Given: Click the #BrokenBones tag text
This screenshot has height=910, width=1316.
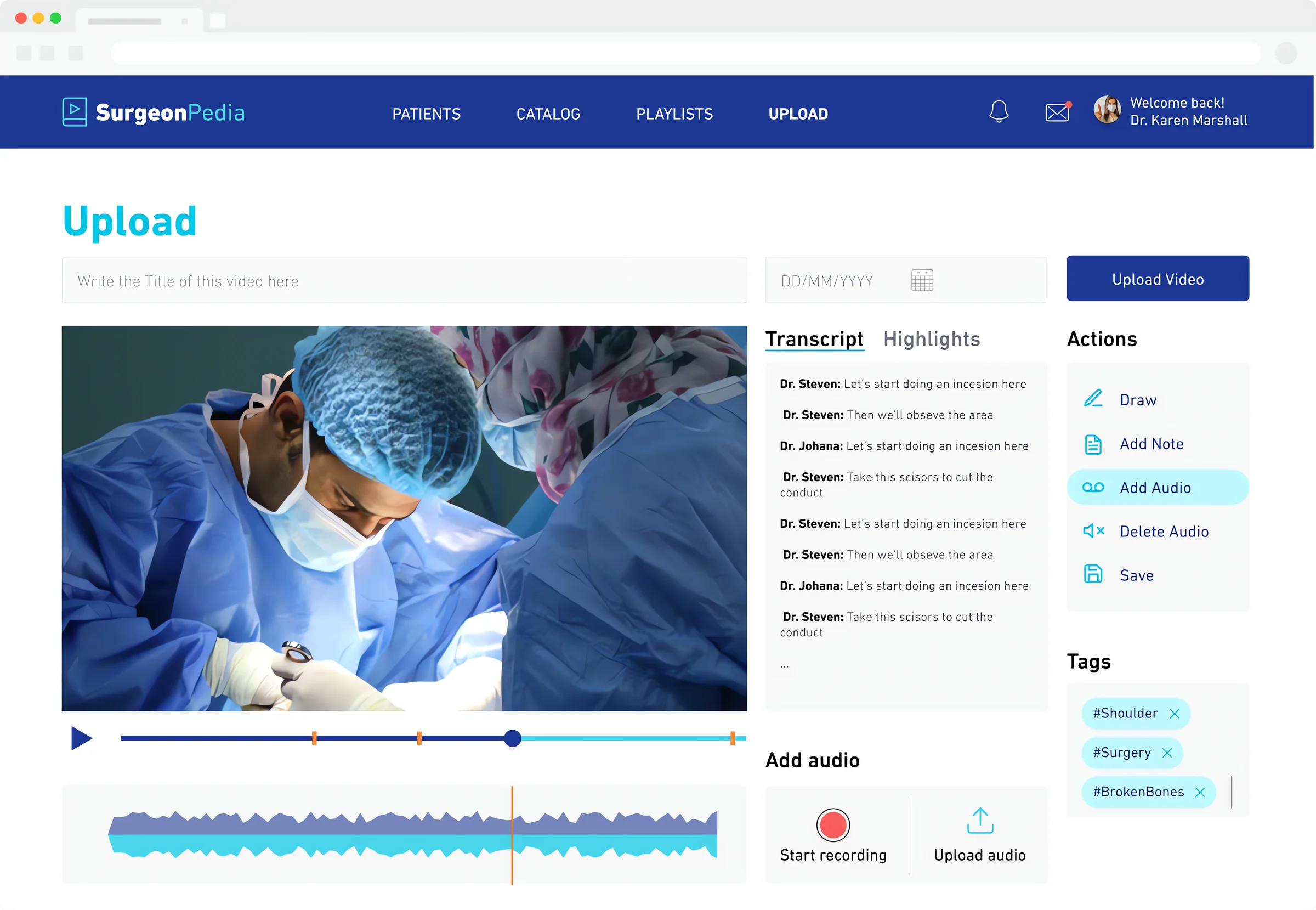Looking at the screenshot, I should (1138, 792).
